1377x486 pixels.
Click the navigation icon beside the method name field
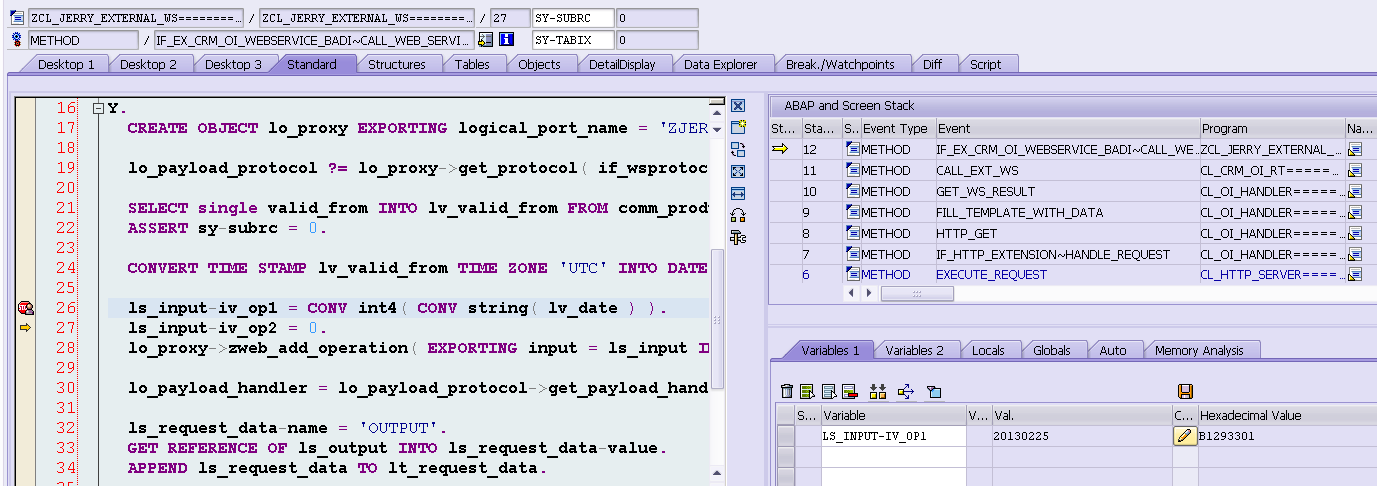pos(486,40)
